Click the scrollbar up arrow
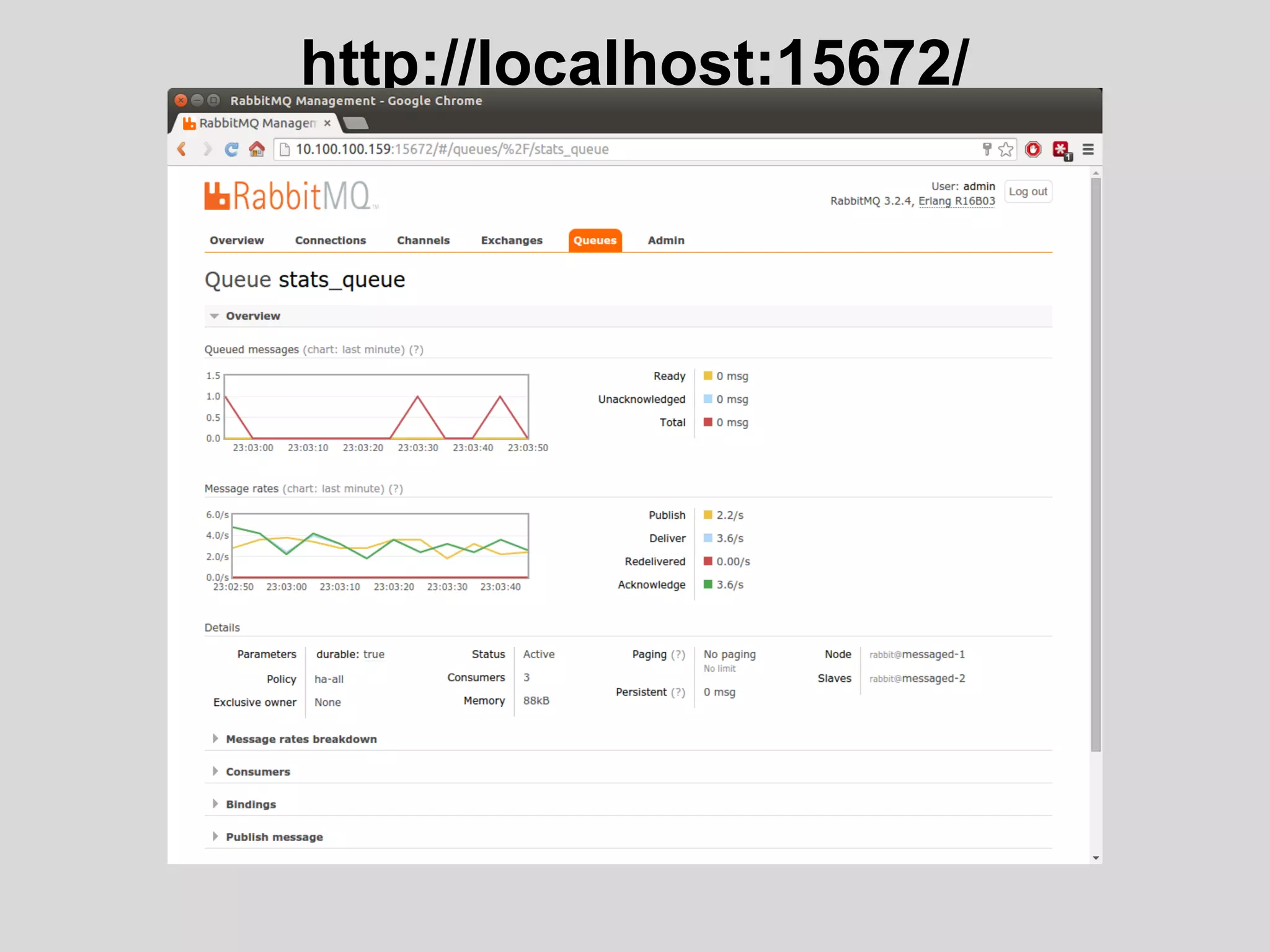 click(x=1096, y=173)
